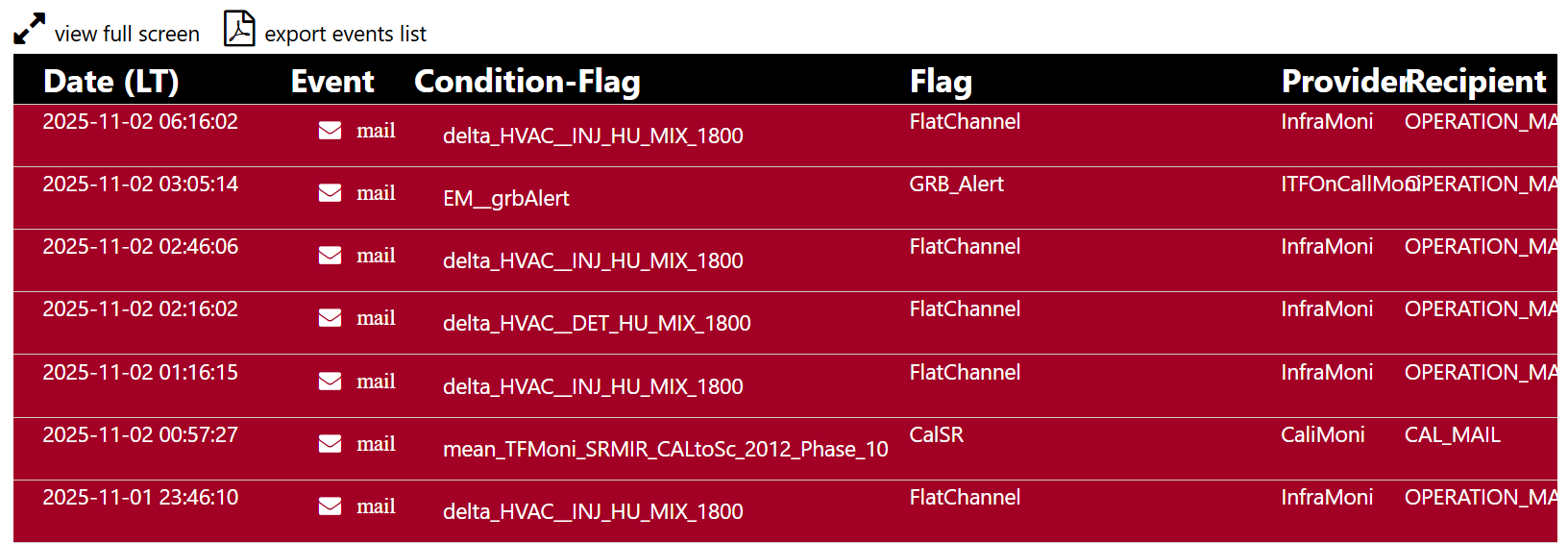Click mail envelope icon for 02:46:06 event
This screenshot has width=1568, height=543.
[330, 255]
